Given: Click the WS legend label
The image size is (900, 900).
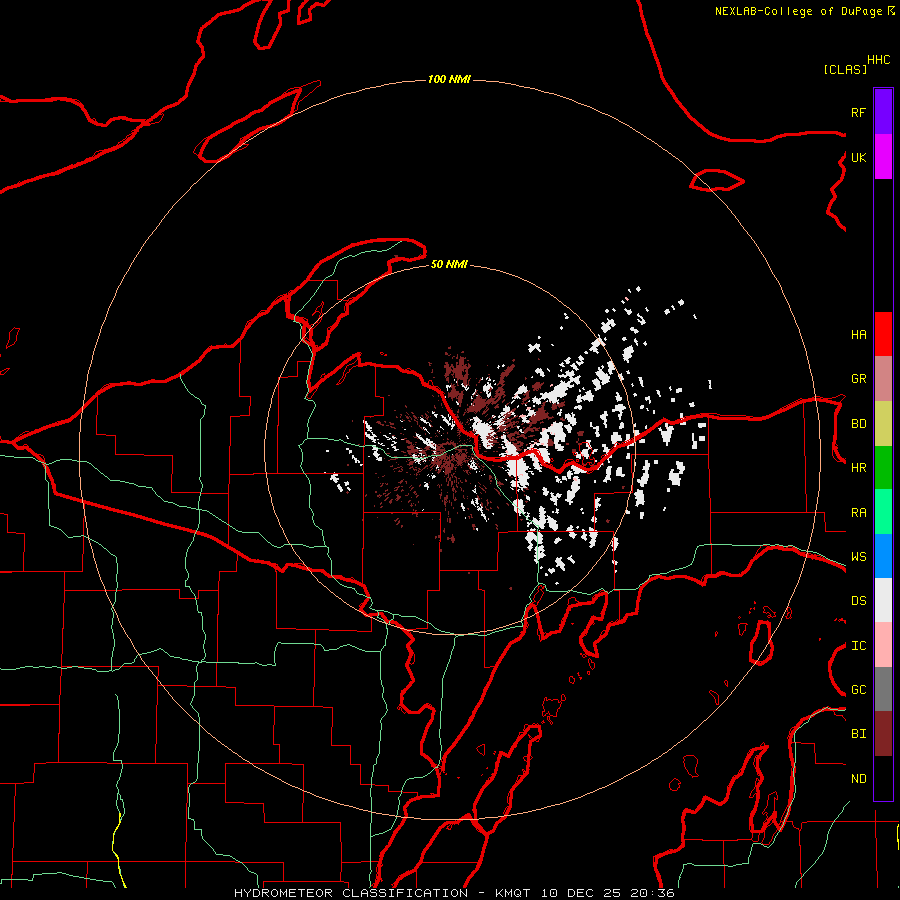Looking at the screenshot, I should (x=858, y=556).
